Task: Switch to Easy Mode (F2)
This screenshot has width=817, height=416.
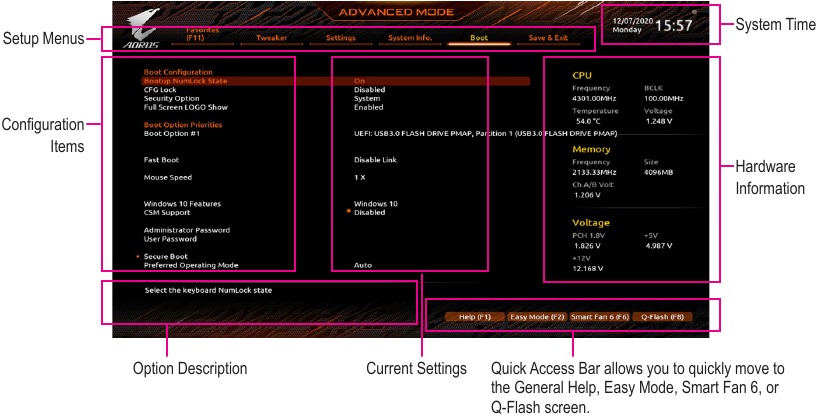Action: coord(537,316)
